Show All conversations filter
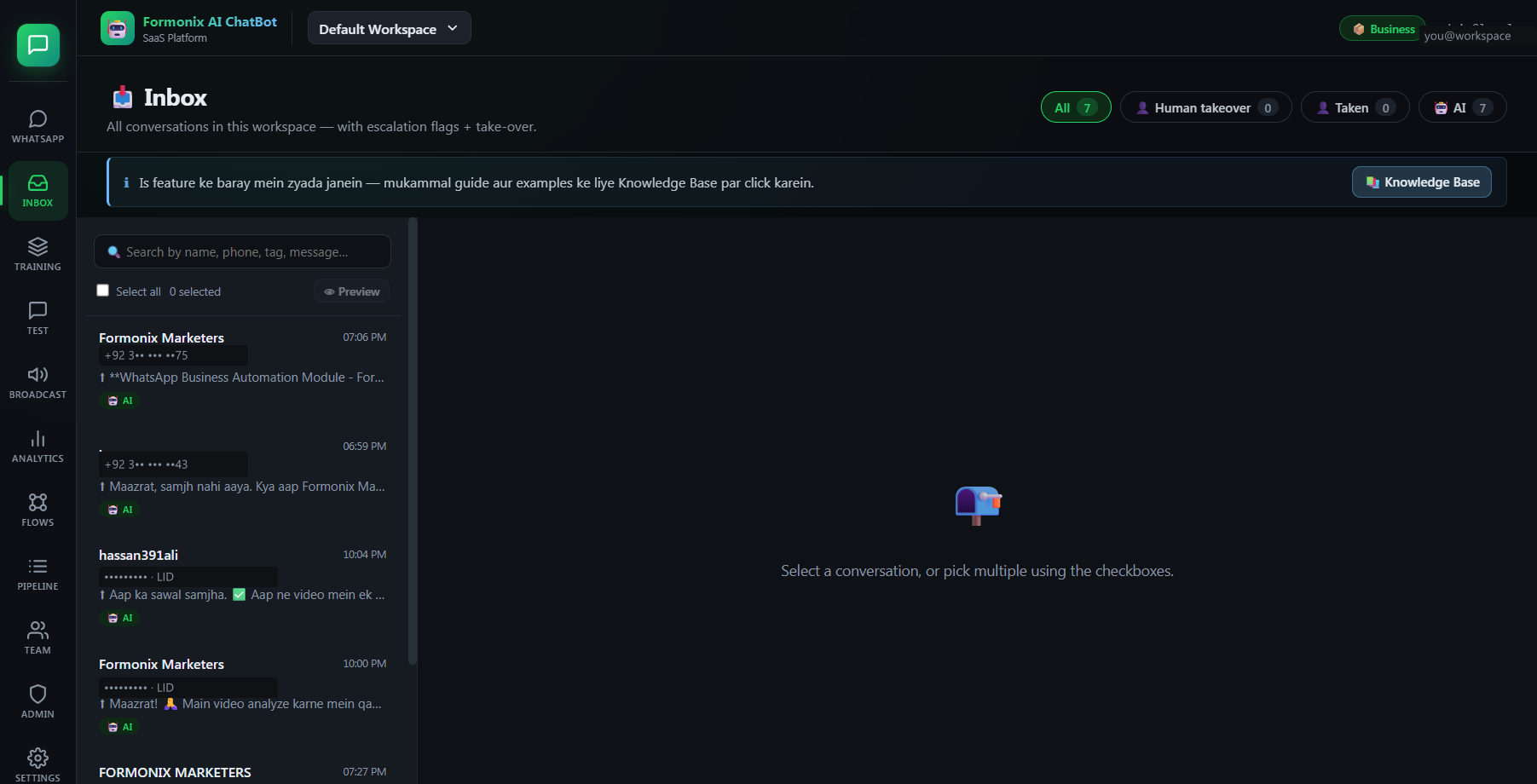This screenshot has height=784, width=1537. pyautogui.click(x=1076, y=107)
